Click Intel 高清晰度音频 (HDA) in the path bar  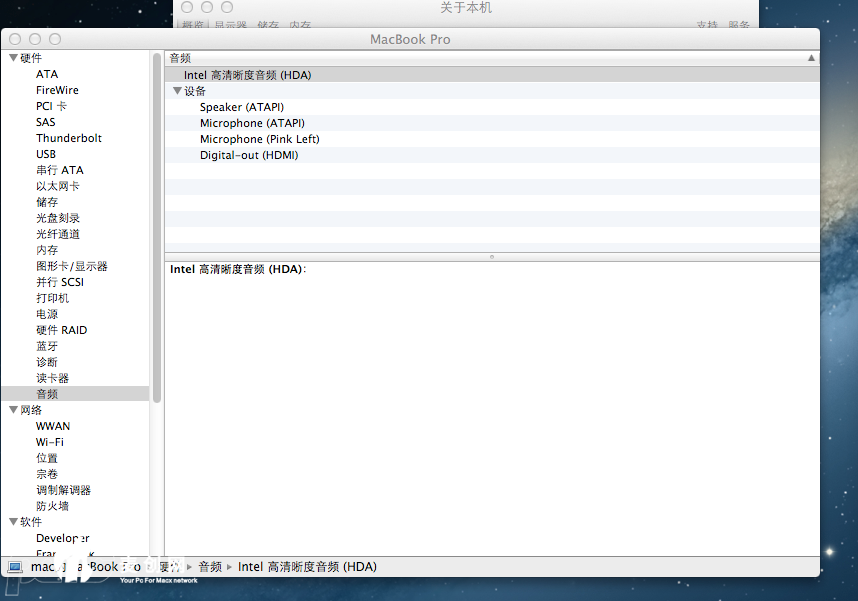(307, 567)
